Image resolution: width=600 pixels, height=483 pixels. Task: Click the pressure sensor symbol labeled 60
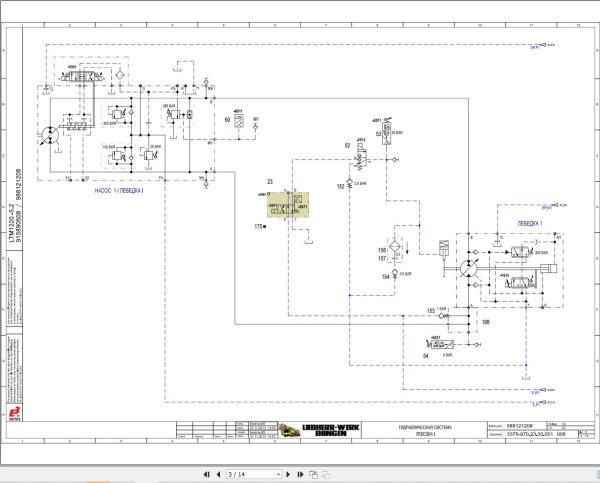(x=239, y=121)
